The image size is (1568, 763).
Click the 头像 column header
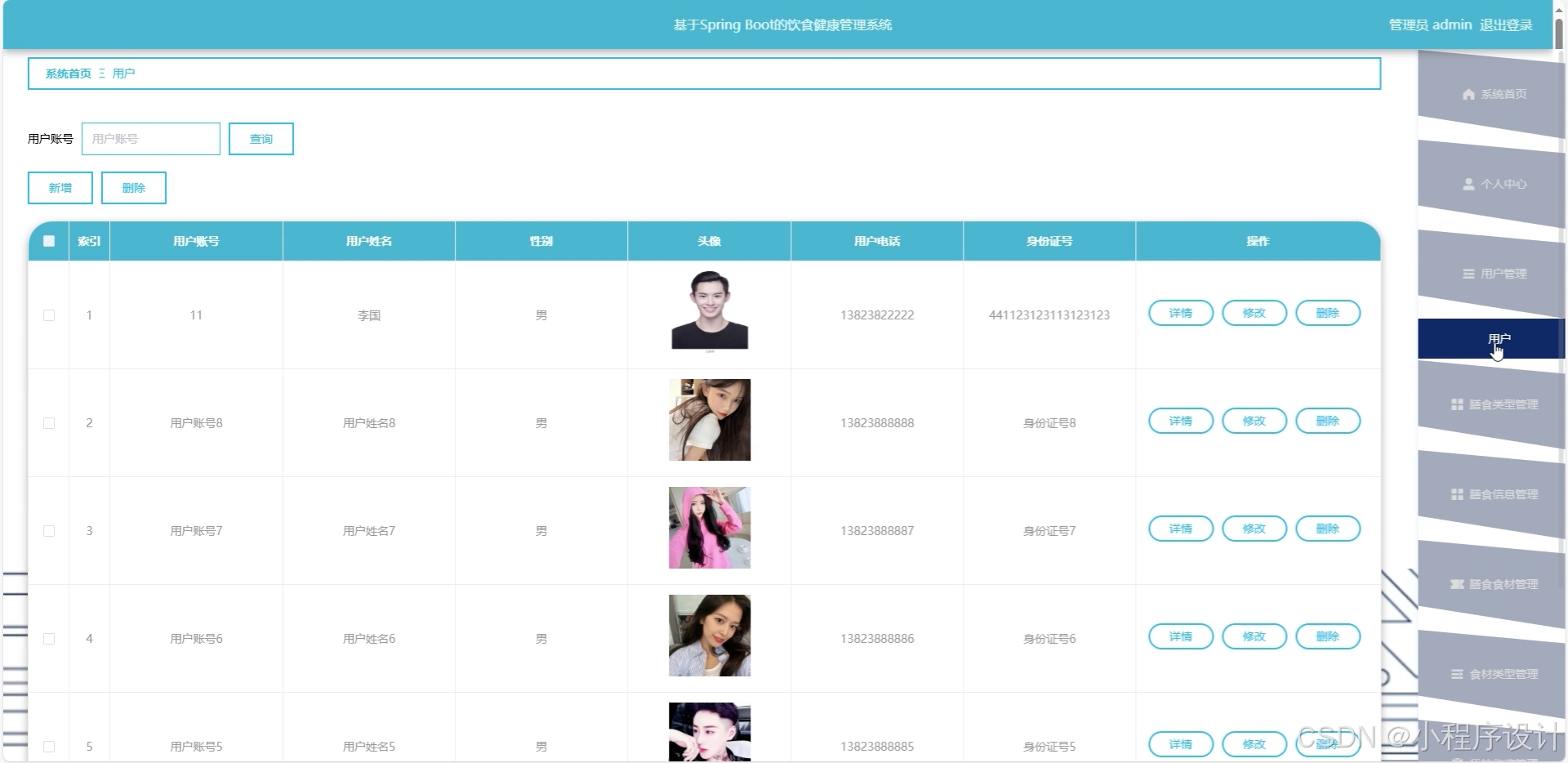point(710,241)
